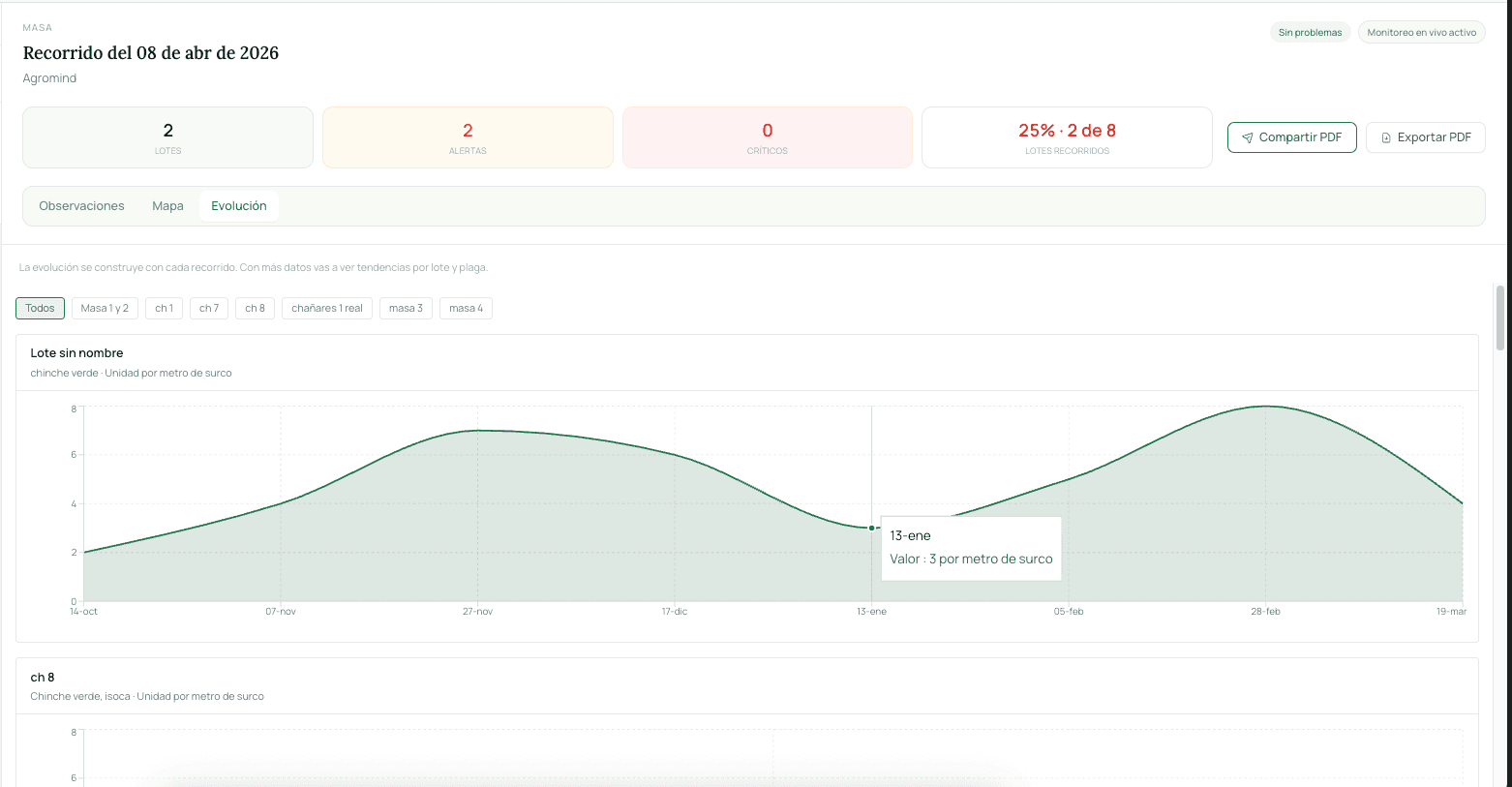Image resolution: width=1512 pixels, height=787 pixels.
Task: Click the 28-feb axis label
Action: click(1265, 612)
